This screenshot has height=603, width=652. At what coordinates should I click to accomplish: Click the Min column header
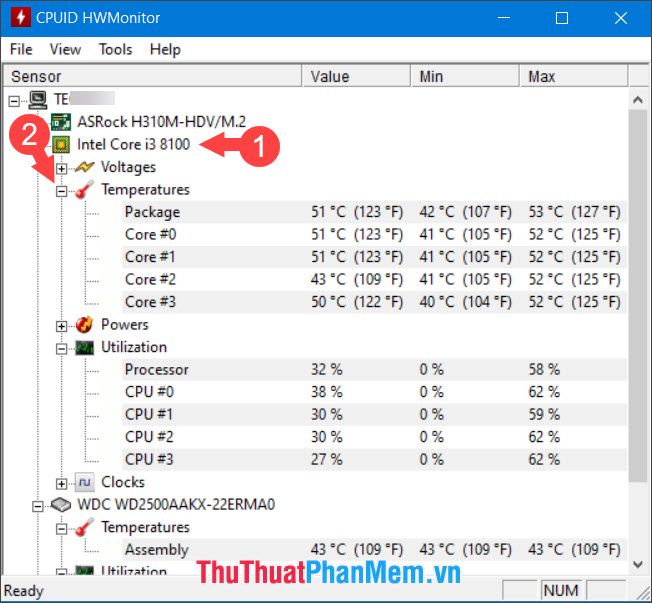click(465, 76)
